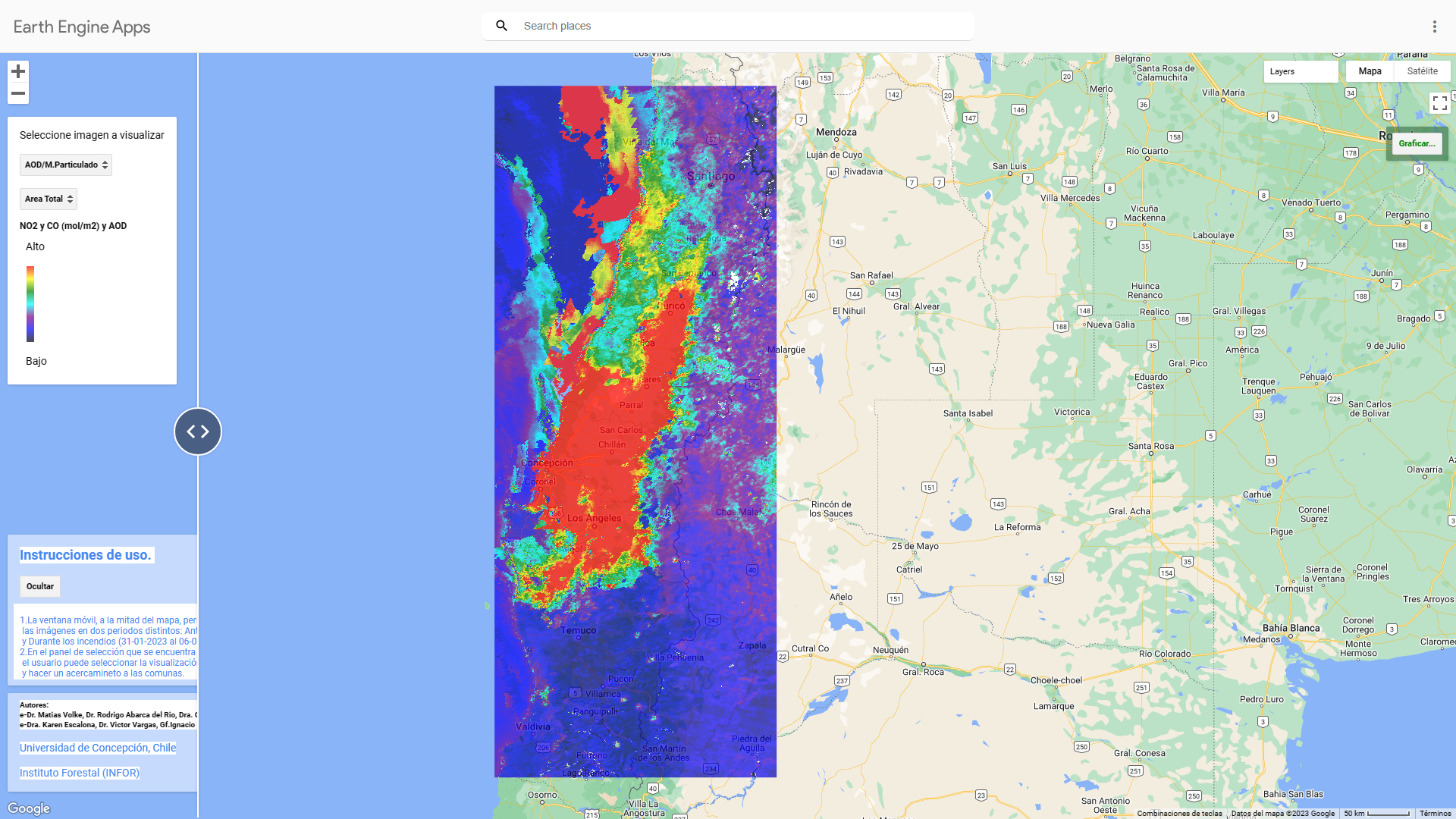
Task: Open the Area Total dropdown
Action: click(49, 199)
